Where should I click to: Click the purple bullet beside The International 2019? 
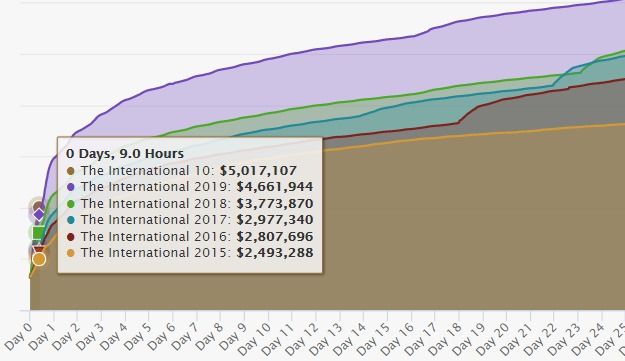click(x=71, y=187)
